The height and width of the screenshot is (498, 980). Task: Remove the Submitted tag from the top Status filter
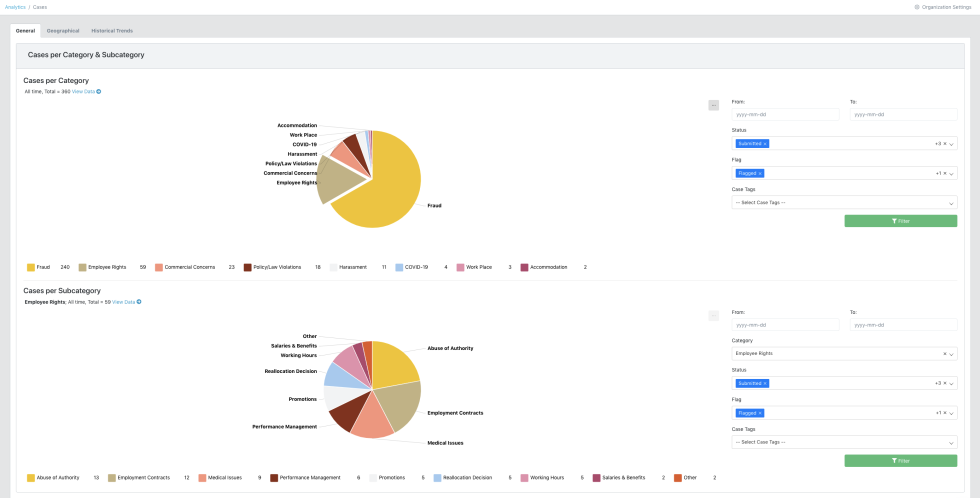point(765,144)
